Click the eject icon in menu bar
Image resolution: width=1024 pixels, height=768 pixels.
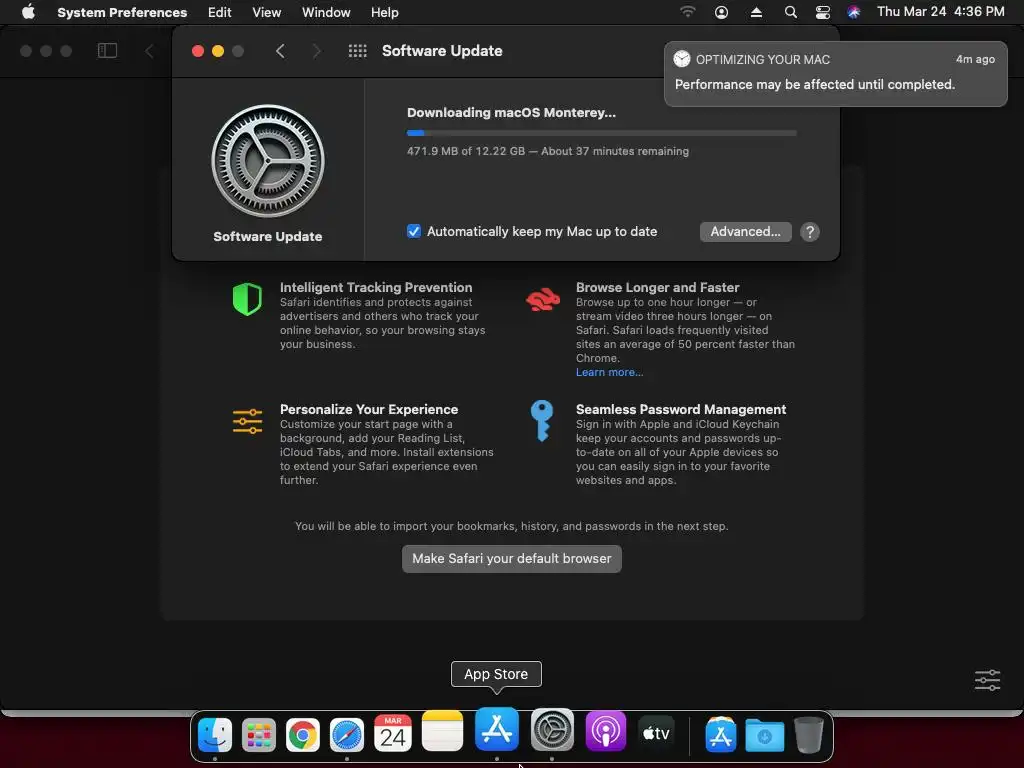(x=756, y=12)
